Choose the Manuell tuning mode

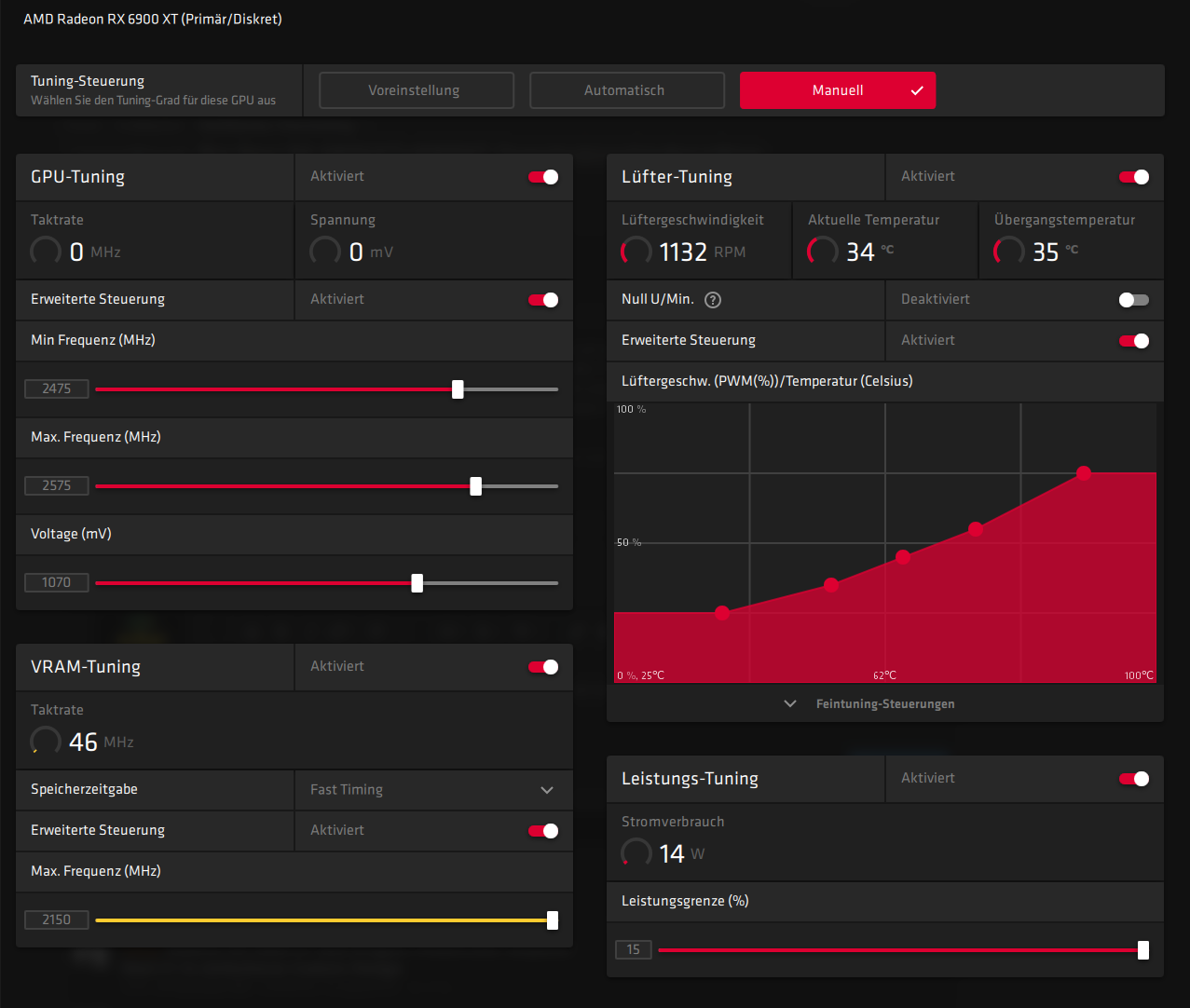[838, 90]
